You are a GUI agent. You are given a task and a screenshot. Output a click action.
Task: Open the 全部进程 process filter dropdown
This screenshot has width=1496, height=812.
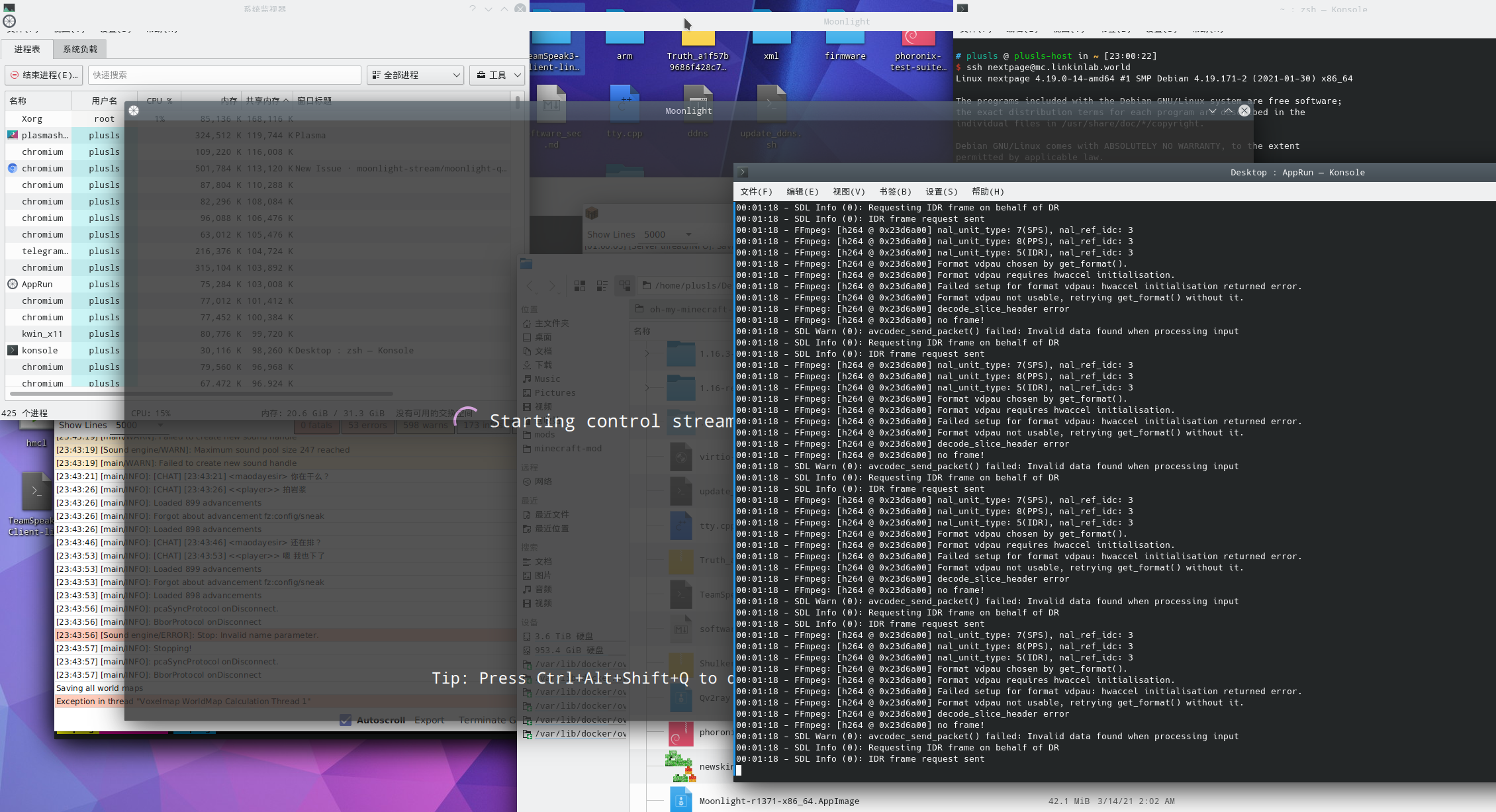click(416, 75)
